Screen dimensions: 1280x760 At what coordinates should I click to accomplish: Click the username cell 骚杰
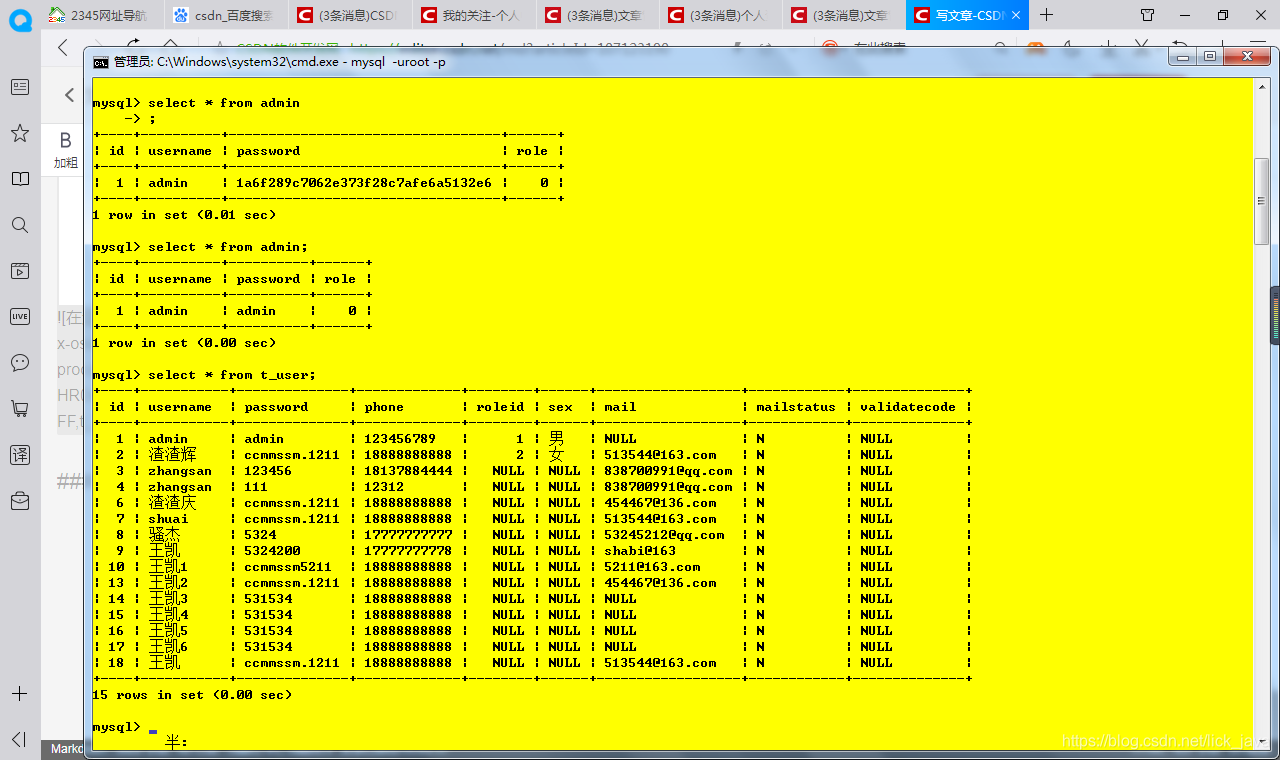click(x=164, y=535)
